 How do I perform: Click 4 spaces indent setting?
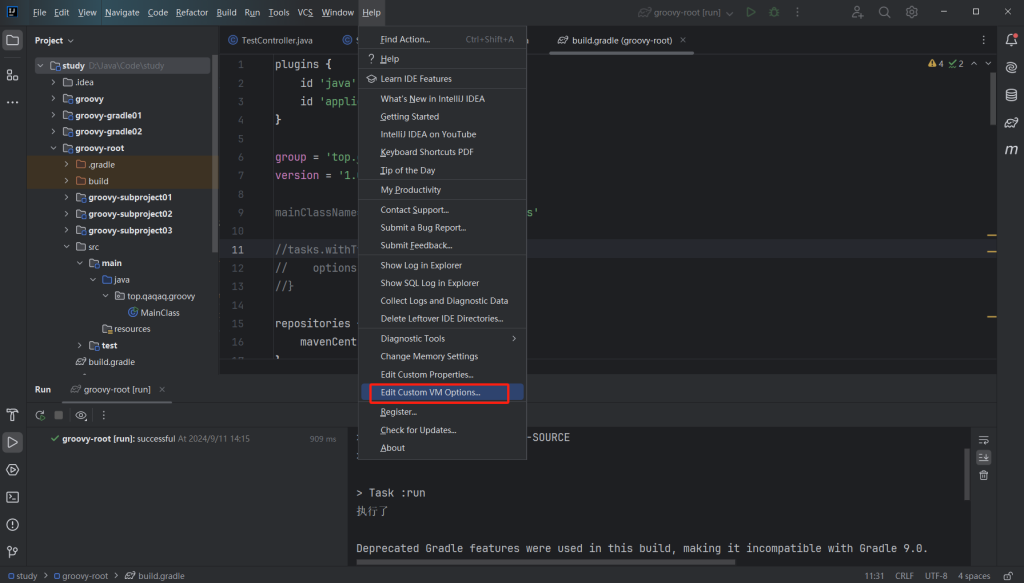pos(974,576)
